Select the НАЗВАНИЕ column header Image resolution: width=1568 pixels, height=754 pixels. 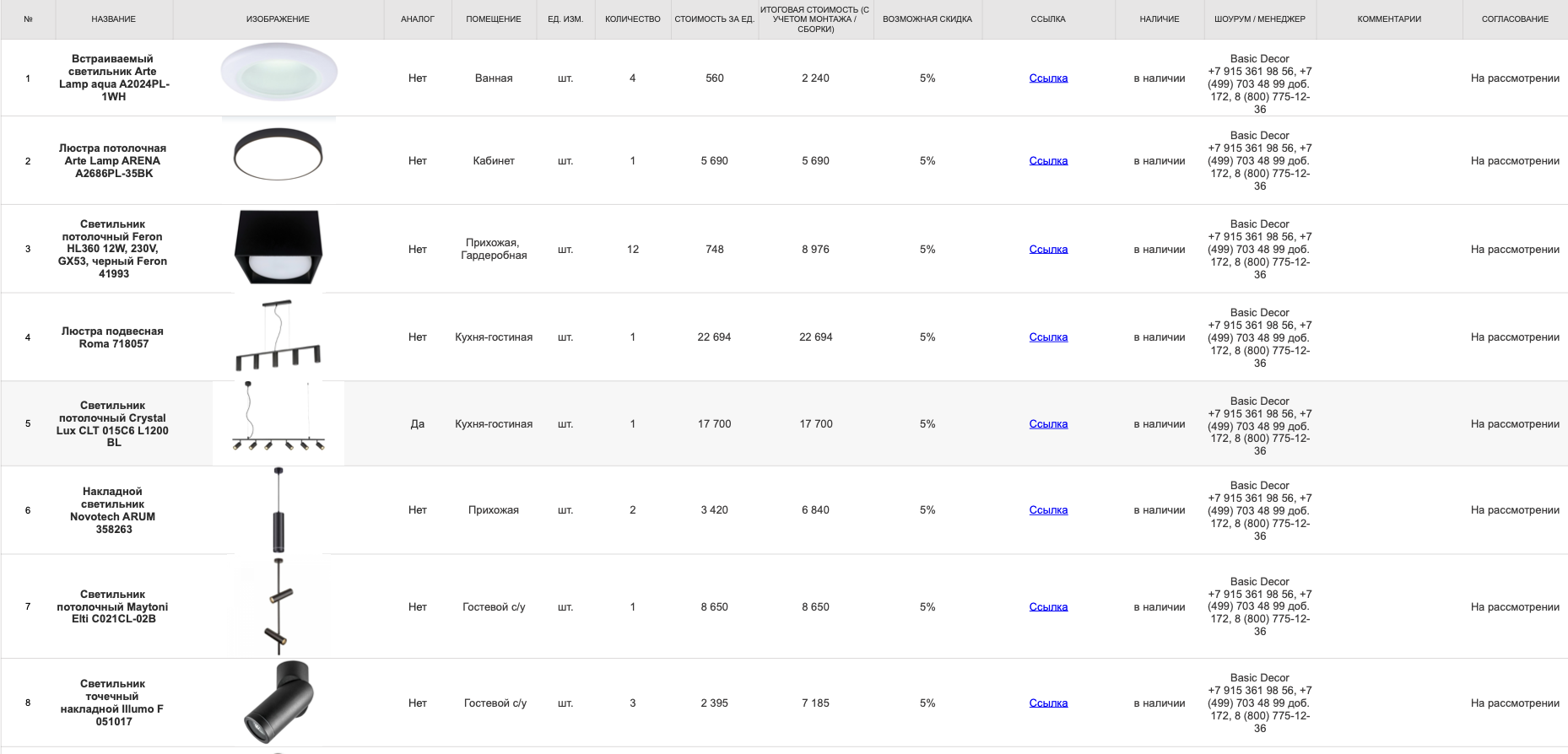tap(114, 19)
